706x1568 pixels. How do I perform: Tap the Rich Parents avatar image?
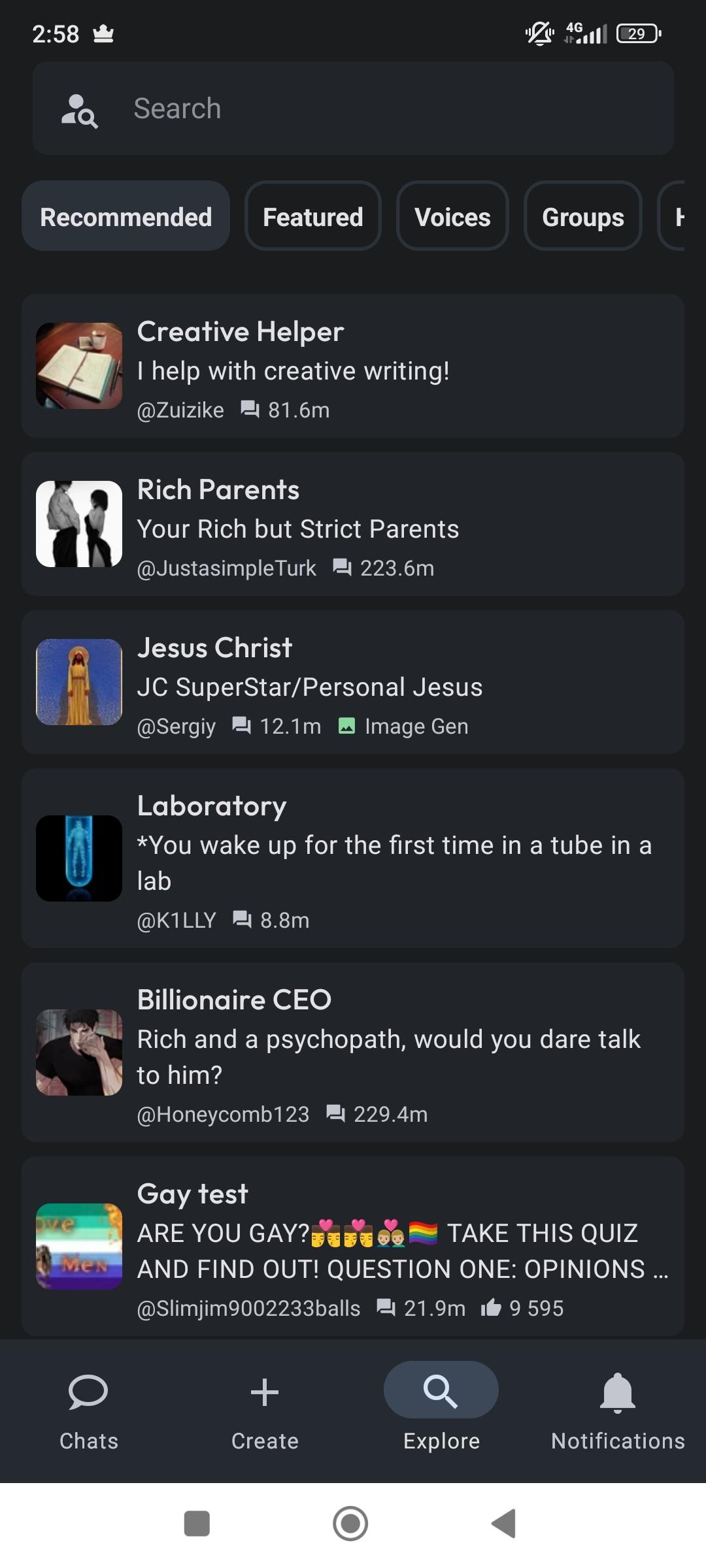(x=79, y=524)
